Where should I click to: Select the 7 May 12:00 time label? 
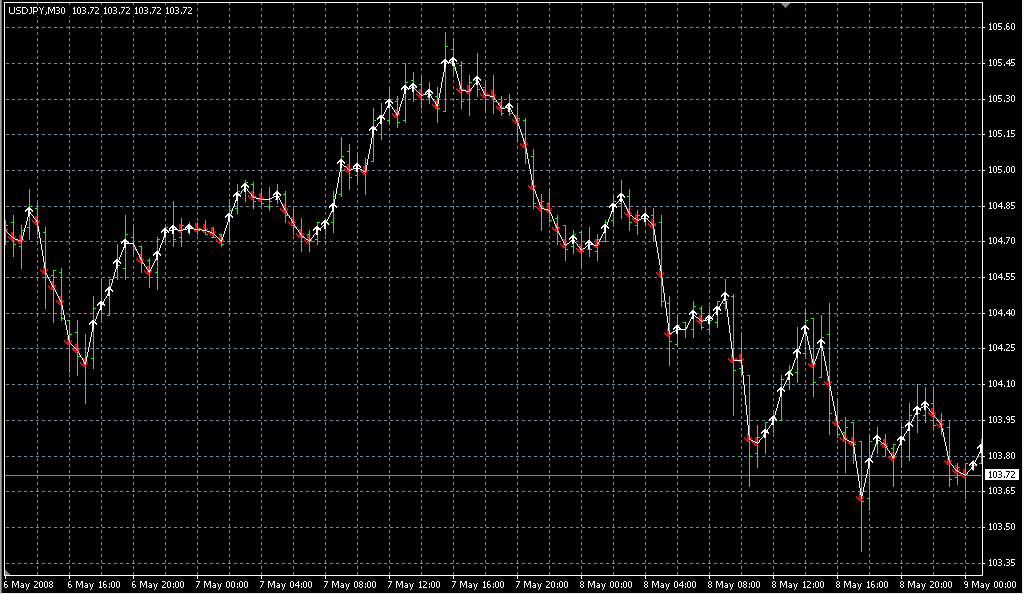tap(414, 584)
